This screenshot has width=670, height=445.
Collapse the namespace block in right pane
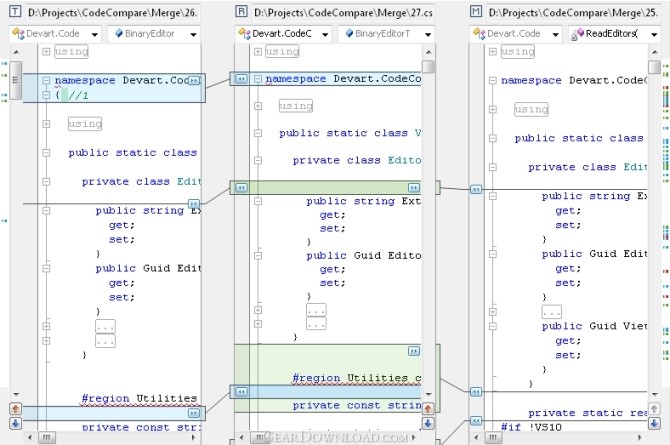493,80
